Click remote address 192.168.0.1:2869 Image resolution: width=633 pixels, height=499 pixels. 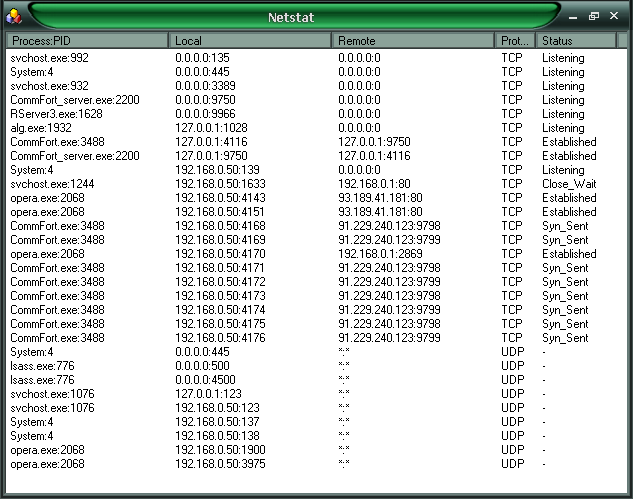[x=381, y=254]
